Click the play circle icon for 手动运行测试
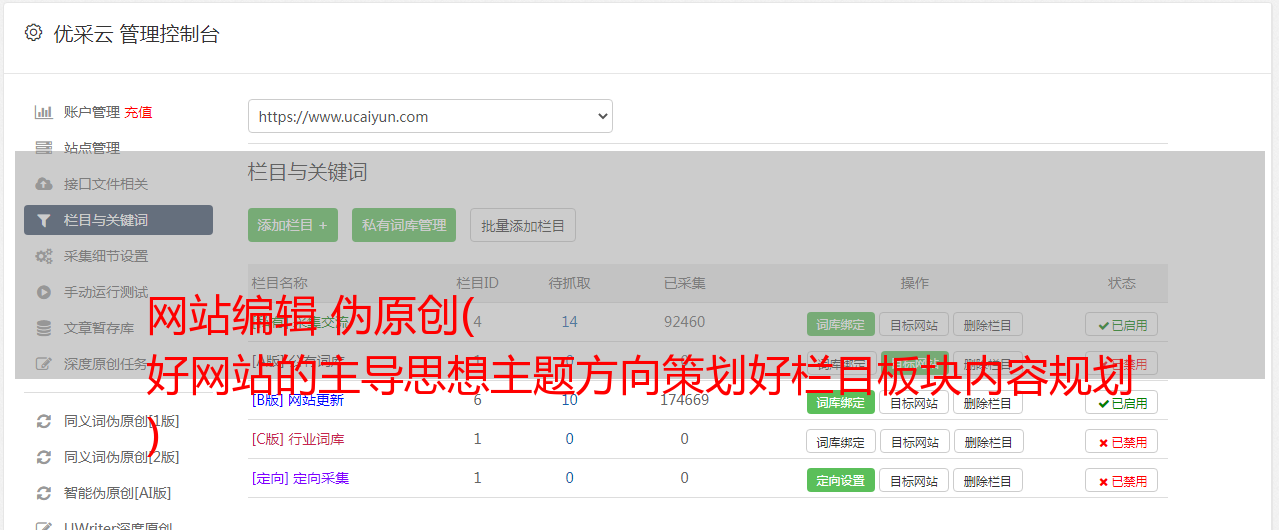This screenshot has width=1279, height=530. click(x=43, y=292)
